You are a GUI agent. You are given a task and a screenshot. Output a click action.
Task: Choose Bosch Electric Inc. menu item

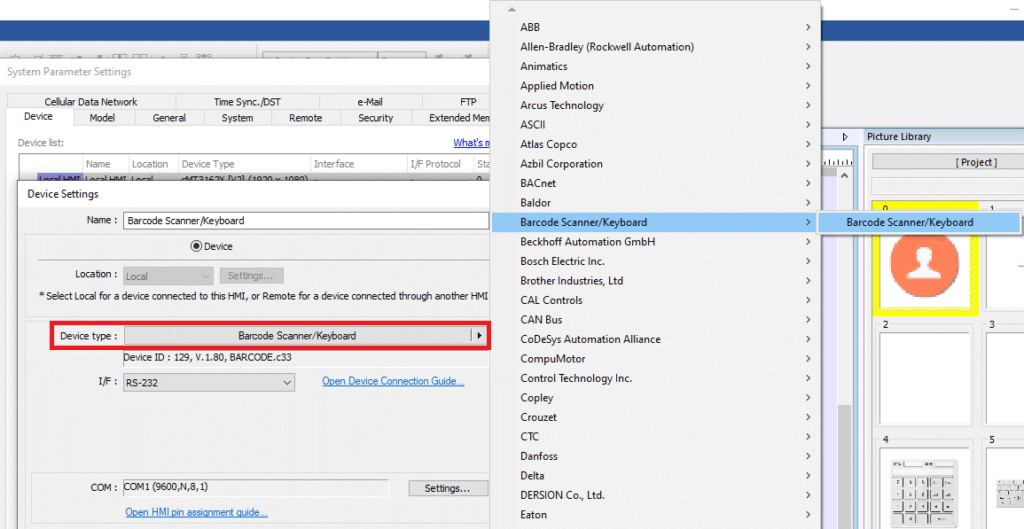655,261
